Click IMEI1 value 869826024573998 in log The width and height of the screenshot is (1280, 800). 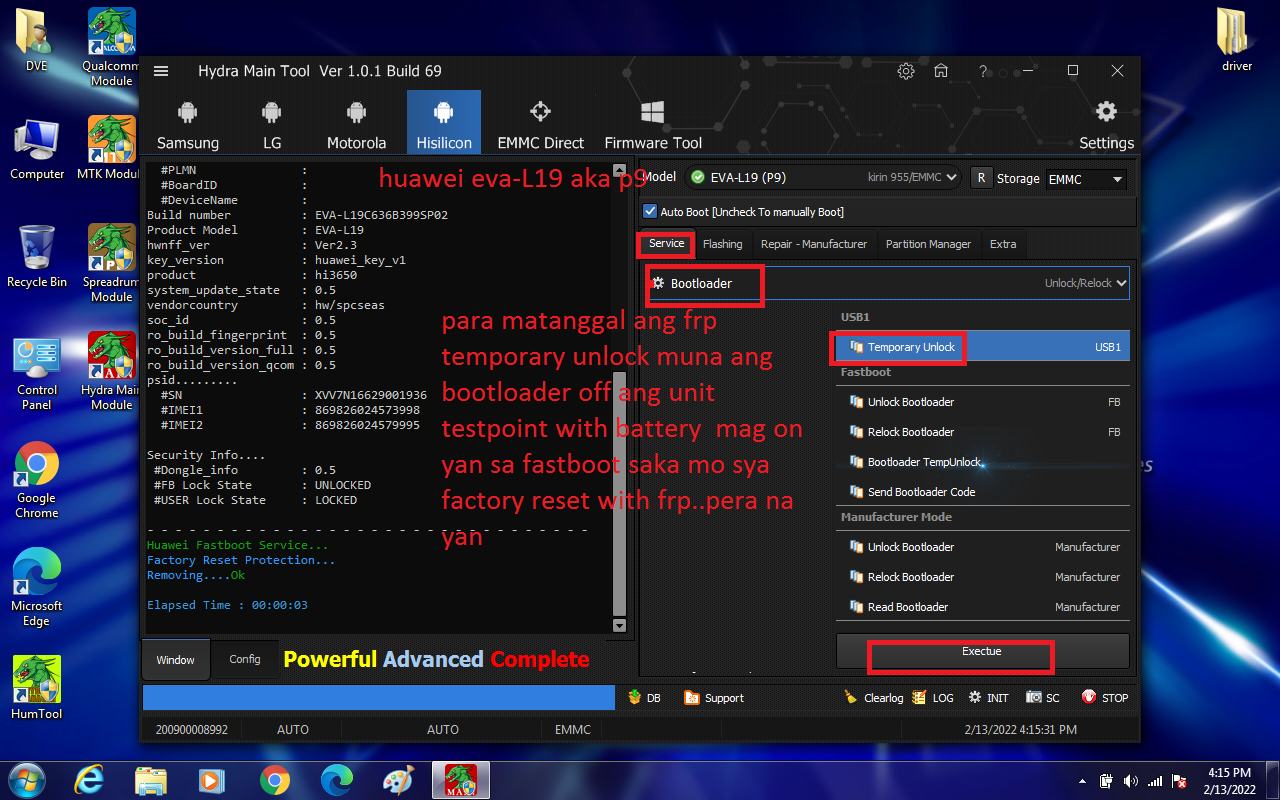tap(367, 410)
